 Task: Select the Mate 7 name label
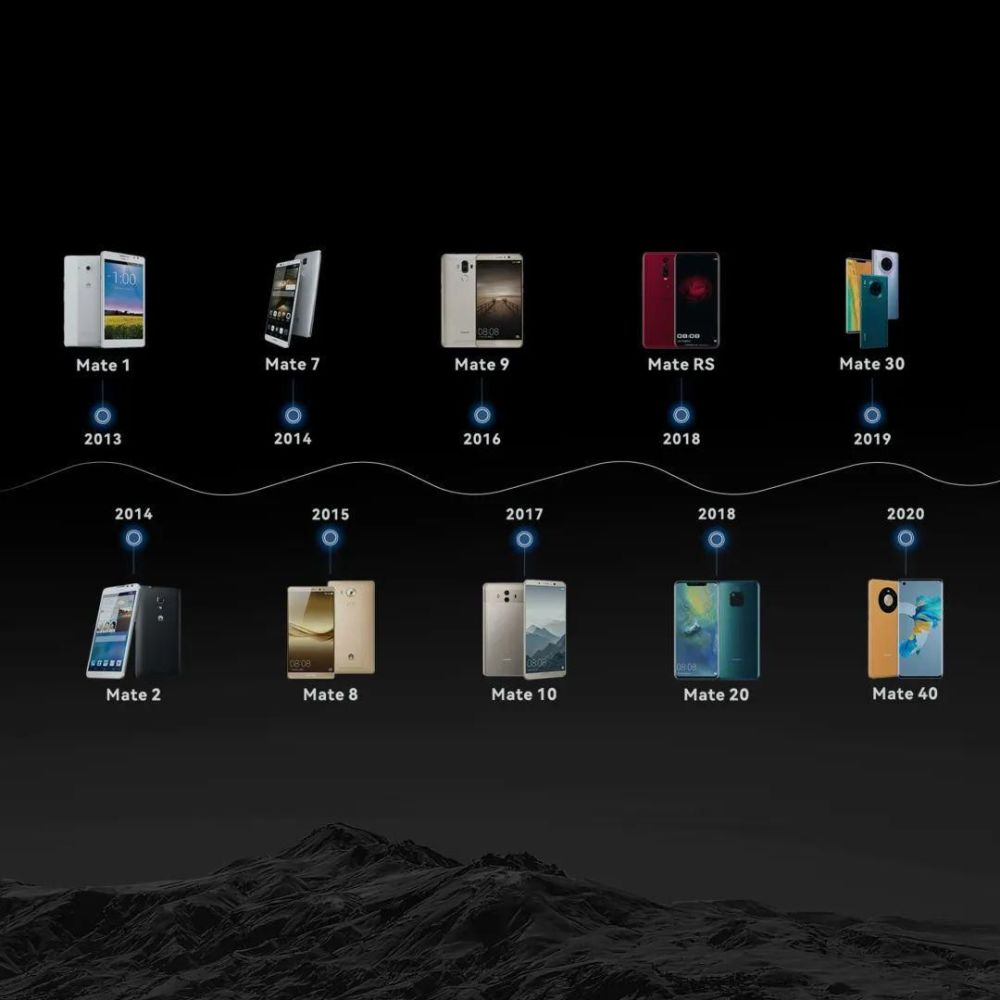pos(293,364)
